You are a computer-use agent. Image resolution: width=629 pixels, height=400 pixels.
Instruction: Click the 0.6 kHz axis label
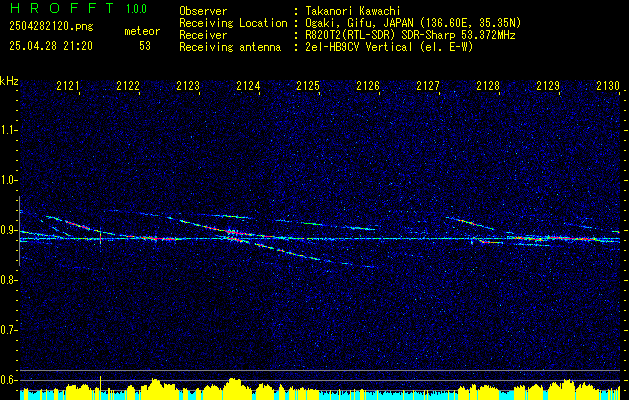coord(8,380)
